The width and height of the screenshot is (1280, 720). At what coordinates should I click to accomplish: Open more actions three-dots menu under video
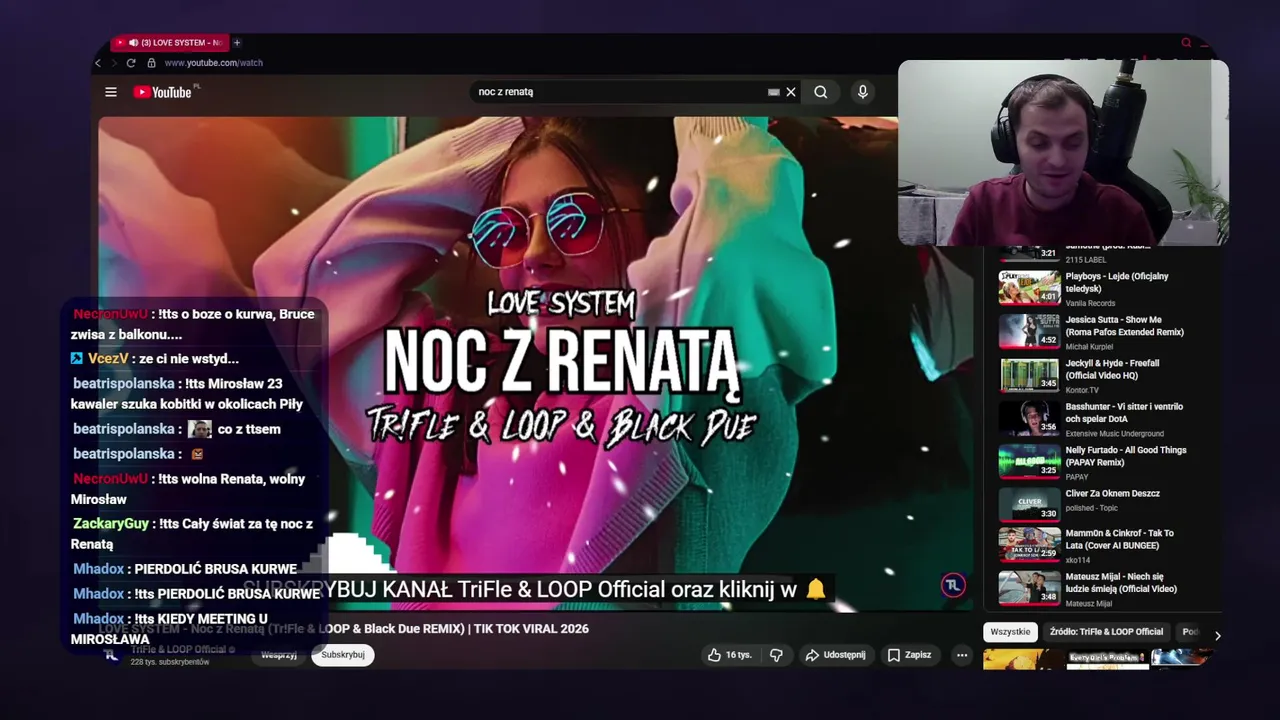tap(961, 655)
